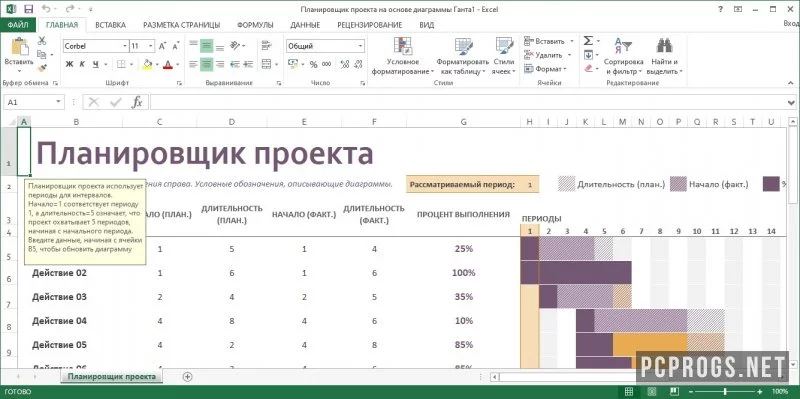Switch to the РЕЦЕНЗИРОВАНИЕ tab
This screenshot has width=800, height=399.
(370, 24)
